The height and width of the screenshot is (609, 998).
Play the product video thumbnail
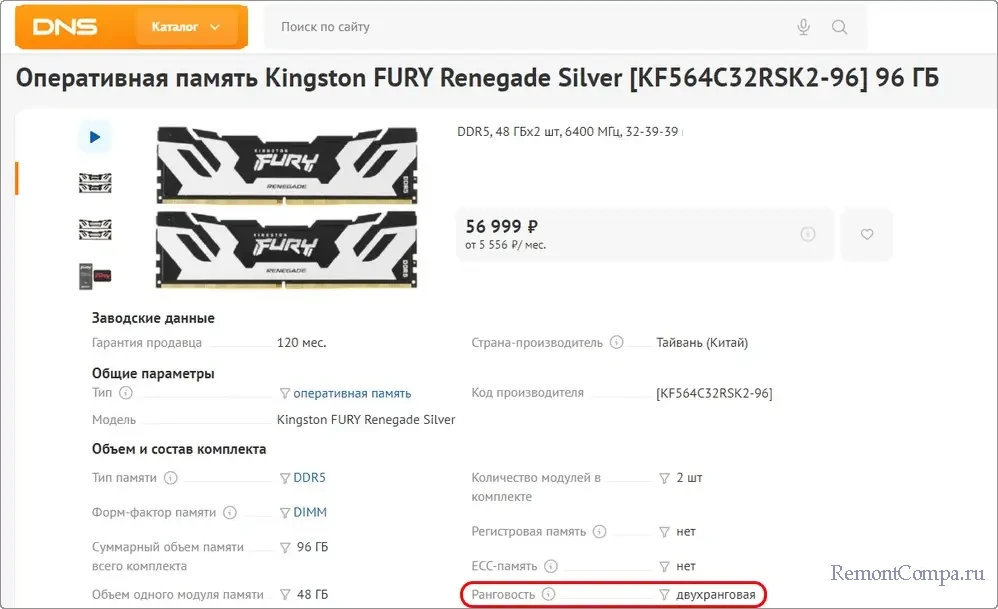coord(95,137)
